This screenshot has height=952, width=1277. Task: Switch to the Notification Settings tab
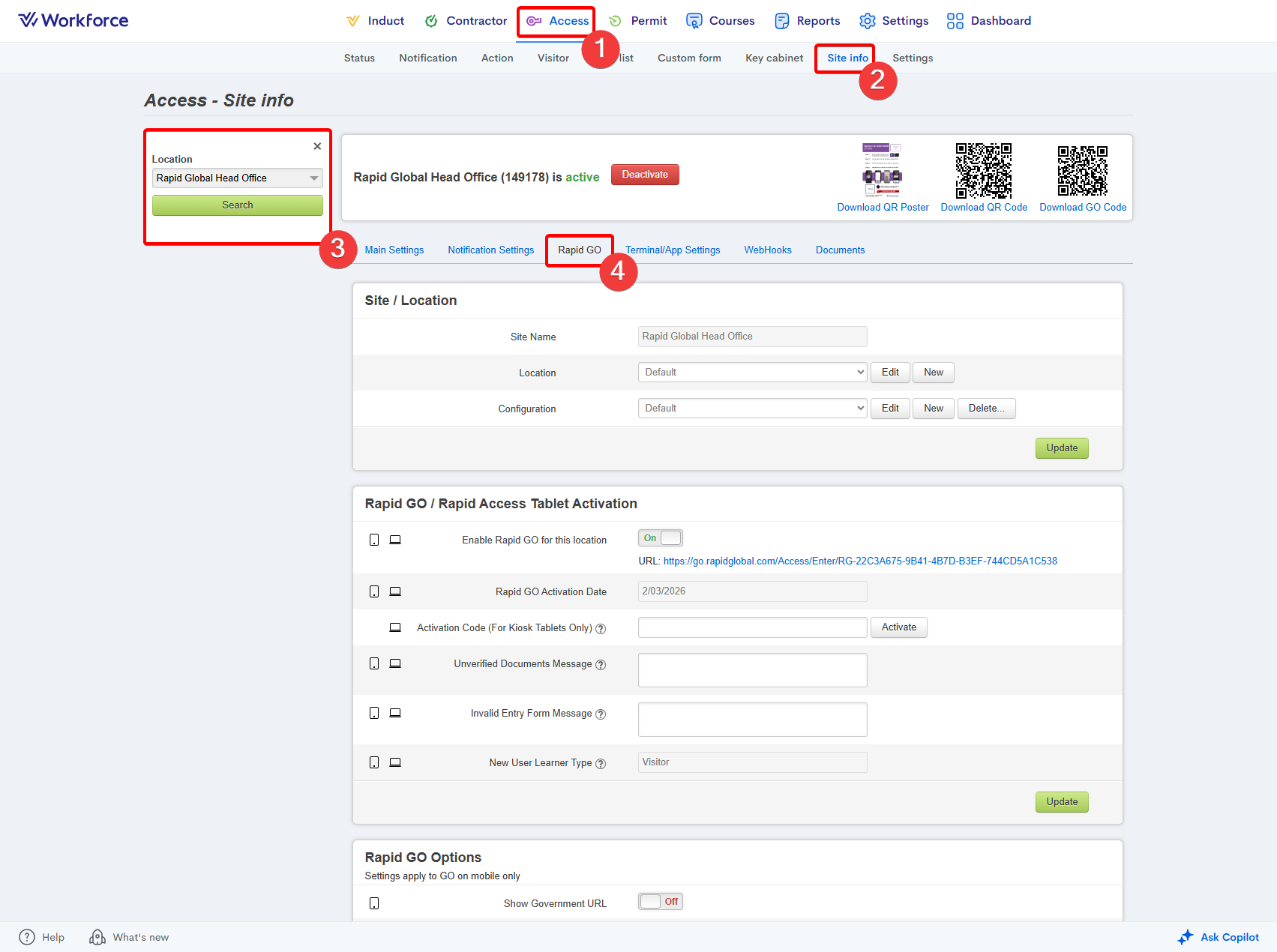coord(490,250)
